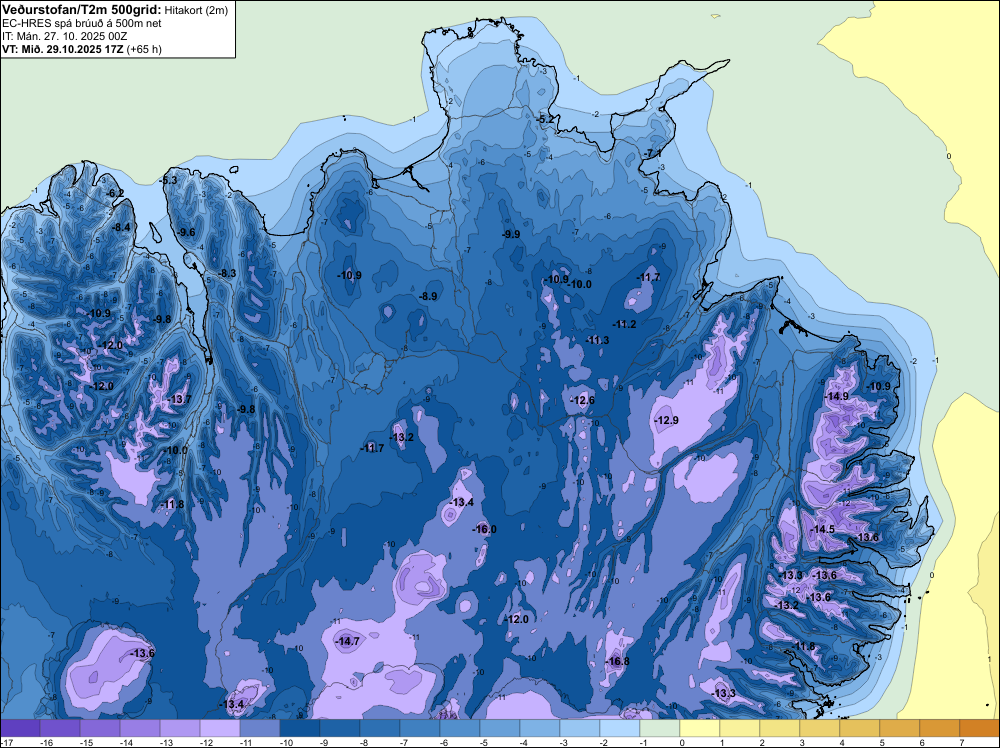Click the legend swatch between -5 and -4
Screen dimensions: 1000x748
click(x=499, y=728)
